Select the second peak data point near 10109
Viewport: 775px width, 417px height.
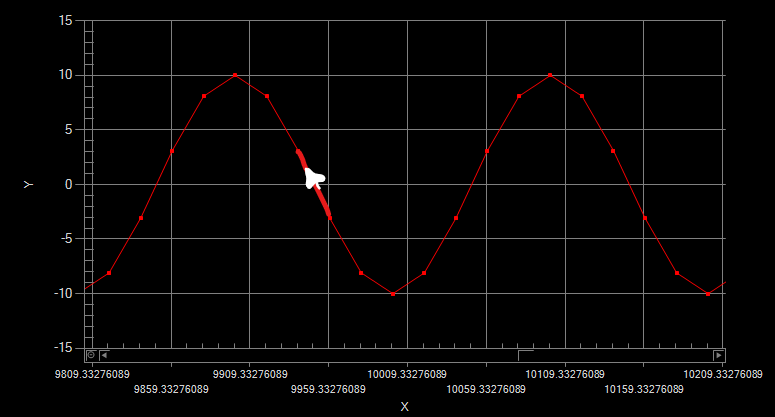coord(550,75)
